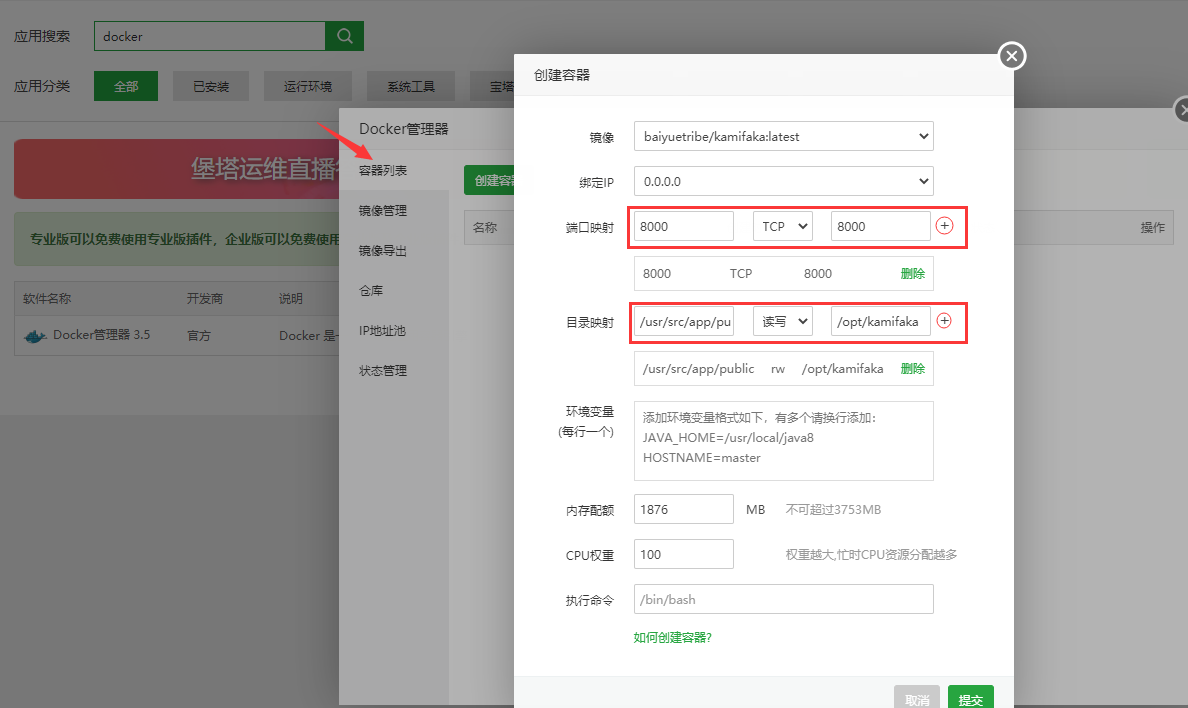Click the green search magnifier icon

click(344, 35)
